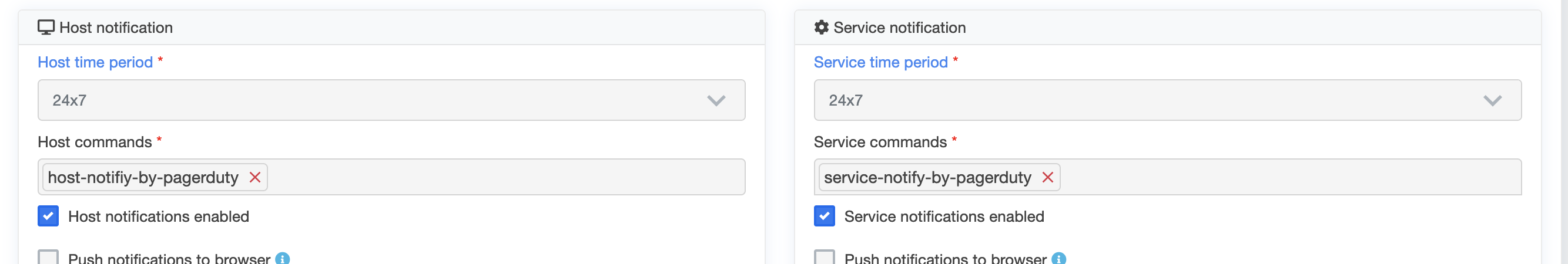Select the service-notify-by-pagerduty tag label
The width and height of the screenshot is (1568, 264).
tap(927, 177)
